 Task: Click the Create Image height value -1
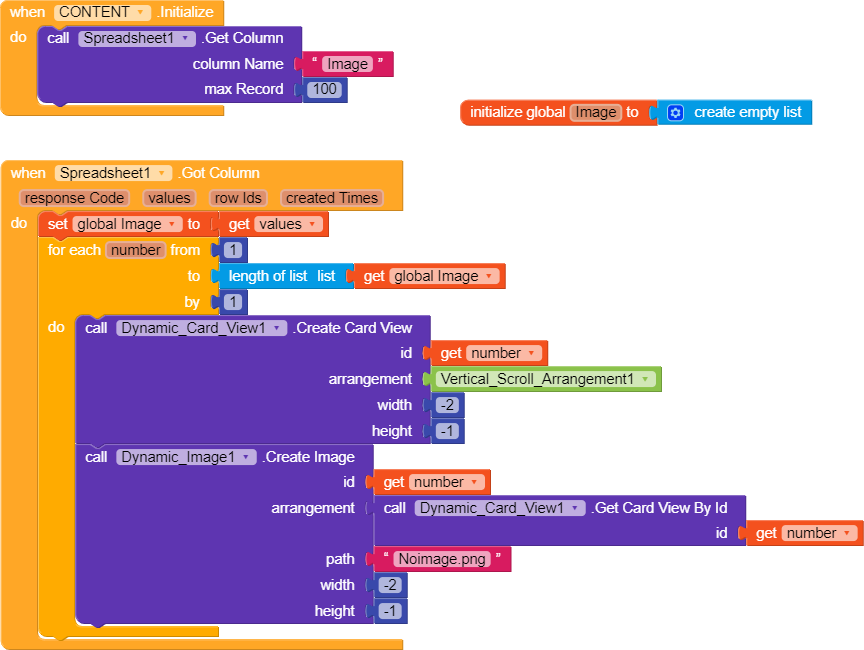(x=390, y=611)
